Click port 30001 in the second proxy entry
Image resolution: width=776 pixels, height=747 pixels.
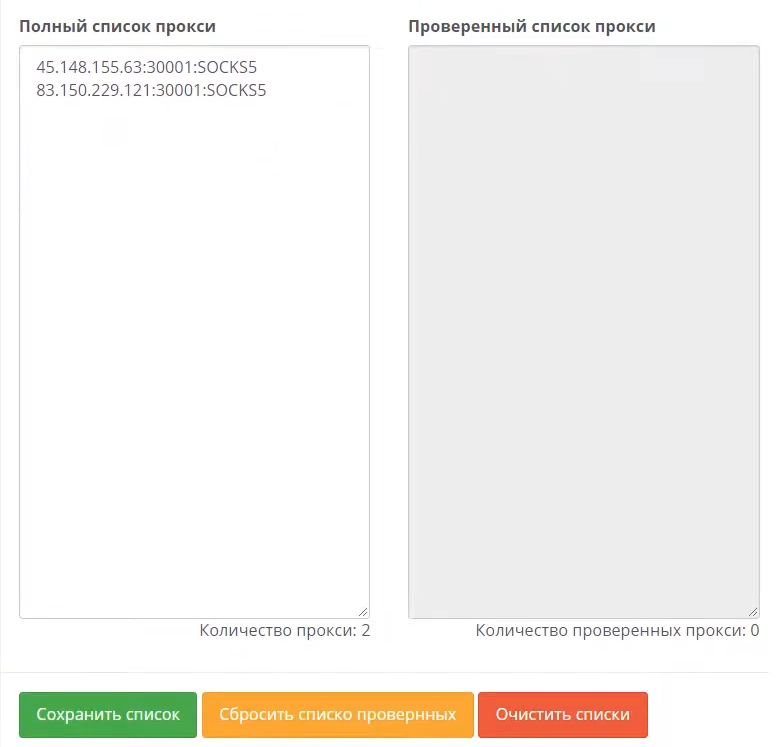tap(179, 91)
